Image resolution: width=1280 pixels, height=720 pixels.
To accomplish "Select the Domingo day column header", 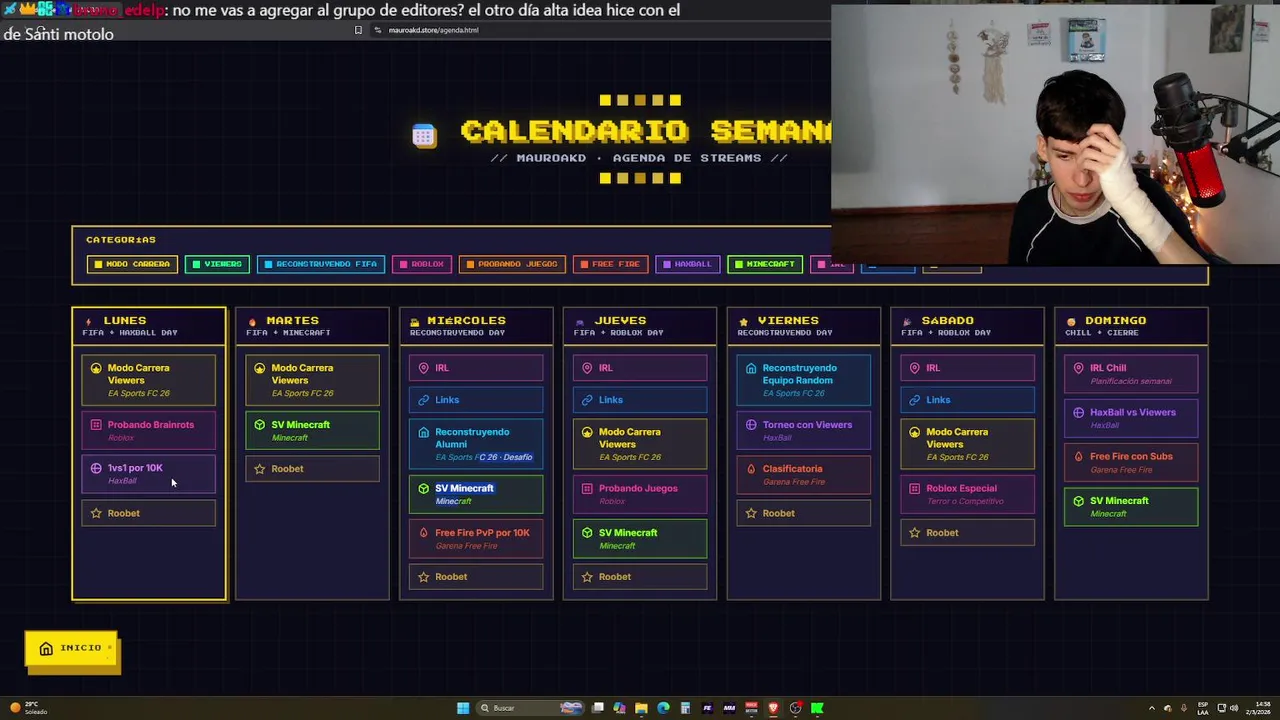I will point(1131,325).
